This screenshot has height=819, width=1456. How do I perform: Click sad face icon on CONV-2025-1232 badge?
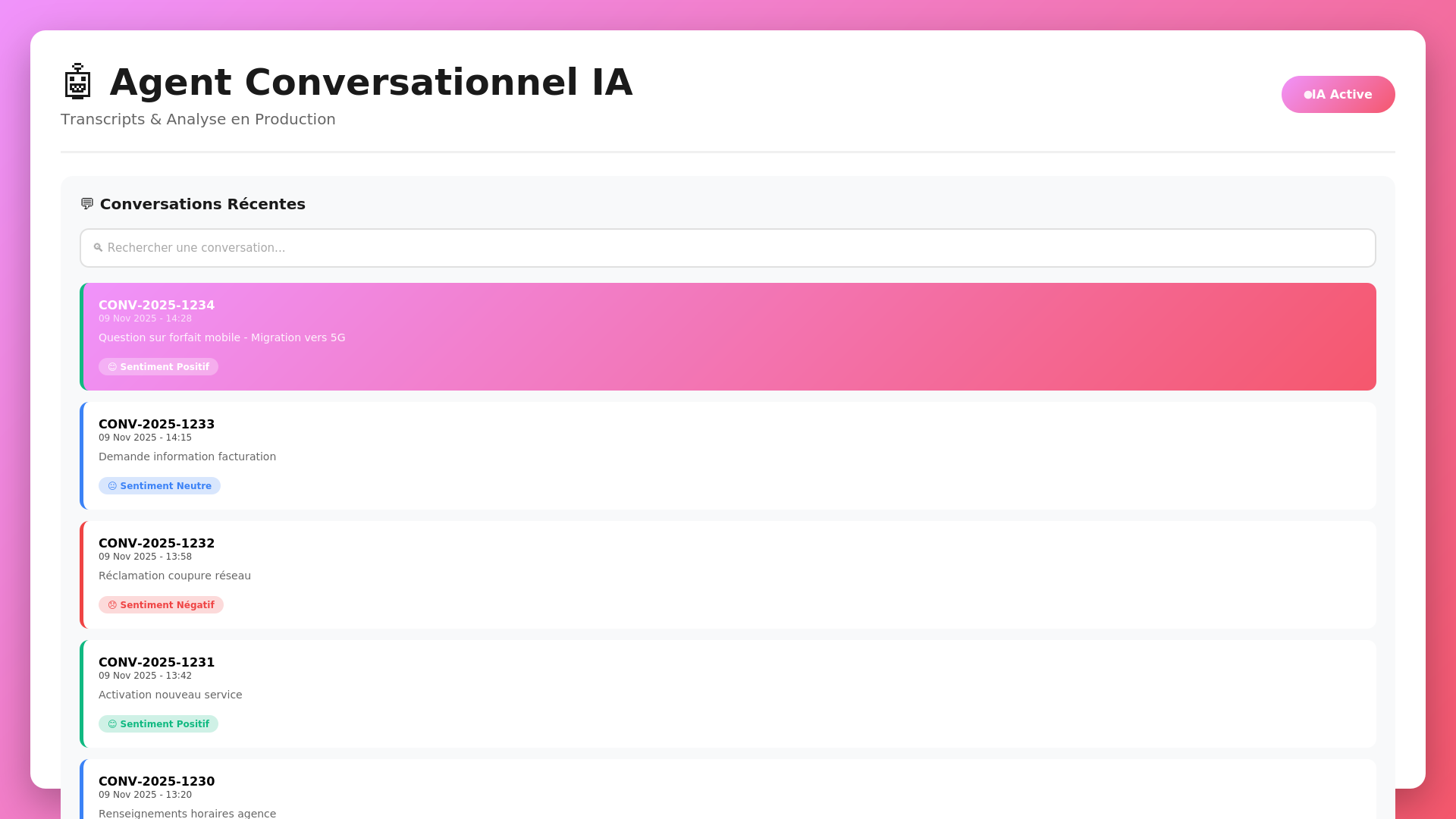112,605
